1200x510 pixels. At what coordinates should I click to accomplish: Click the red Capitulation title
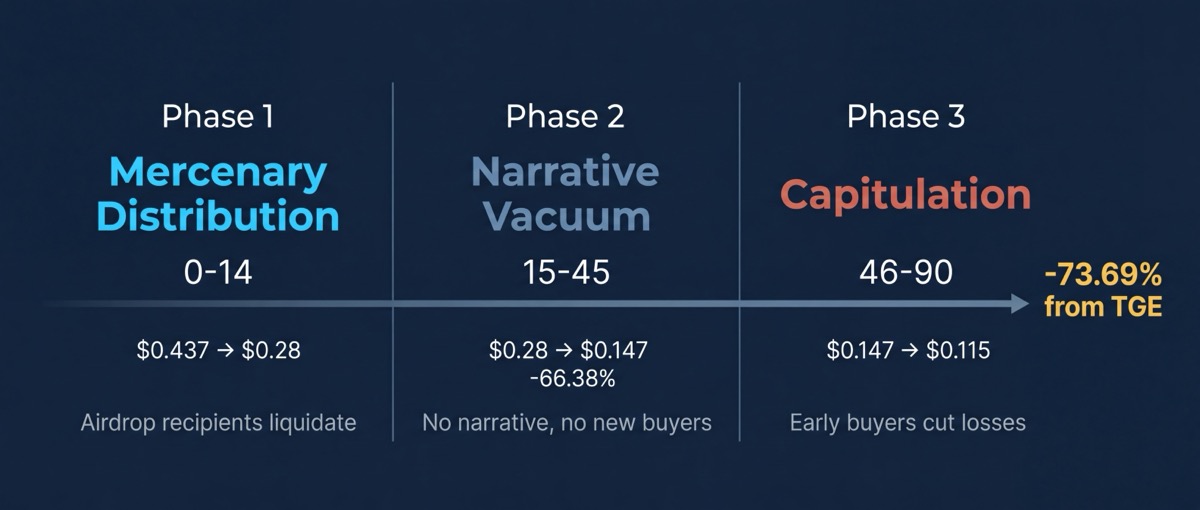pyautogui.click(x=906, y=194)
